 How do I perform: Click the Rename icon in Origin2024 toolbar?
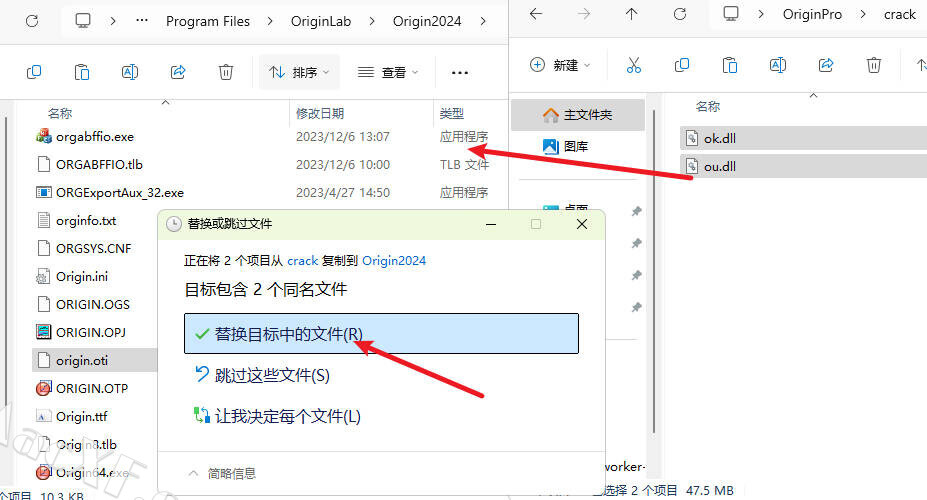(129, 72)
